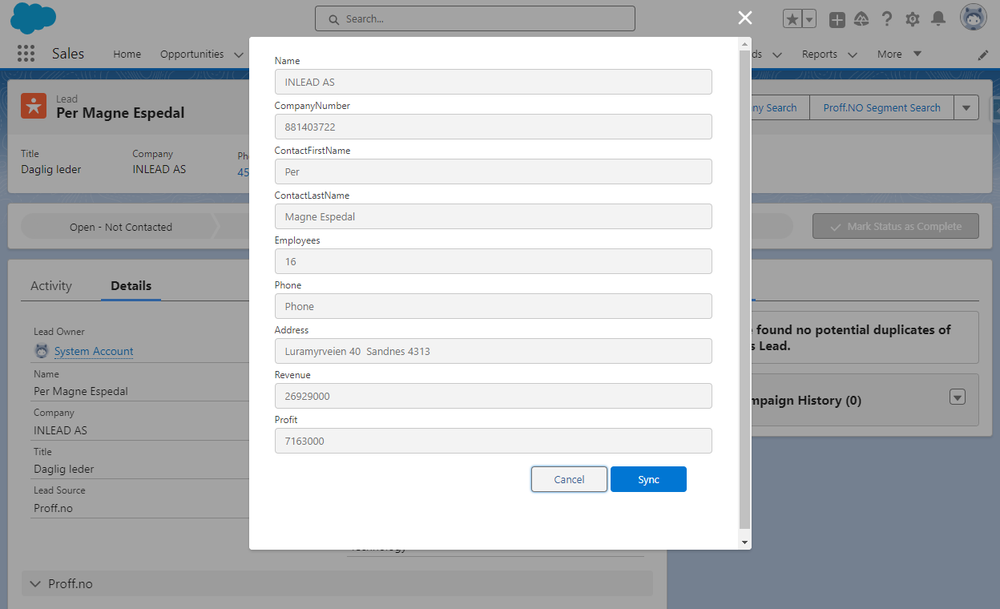The height and width of the screenshot is (609, 1000).
Task: Click the Daglig leder title in header
Action: [51, 170]
